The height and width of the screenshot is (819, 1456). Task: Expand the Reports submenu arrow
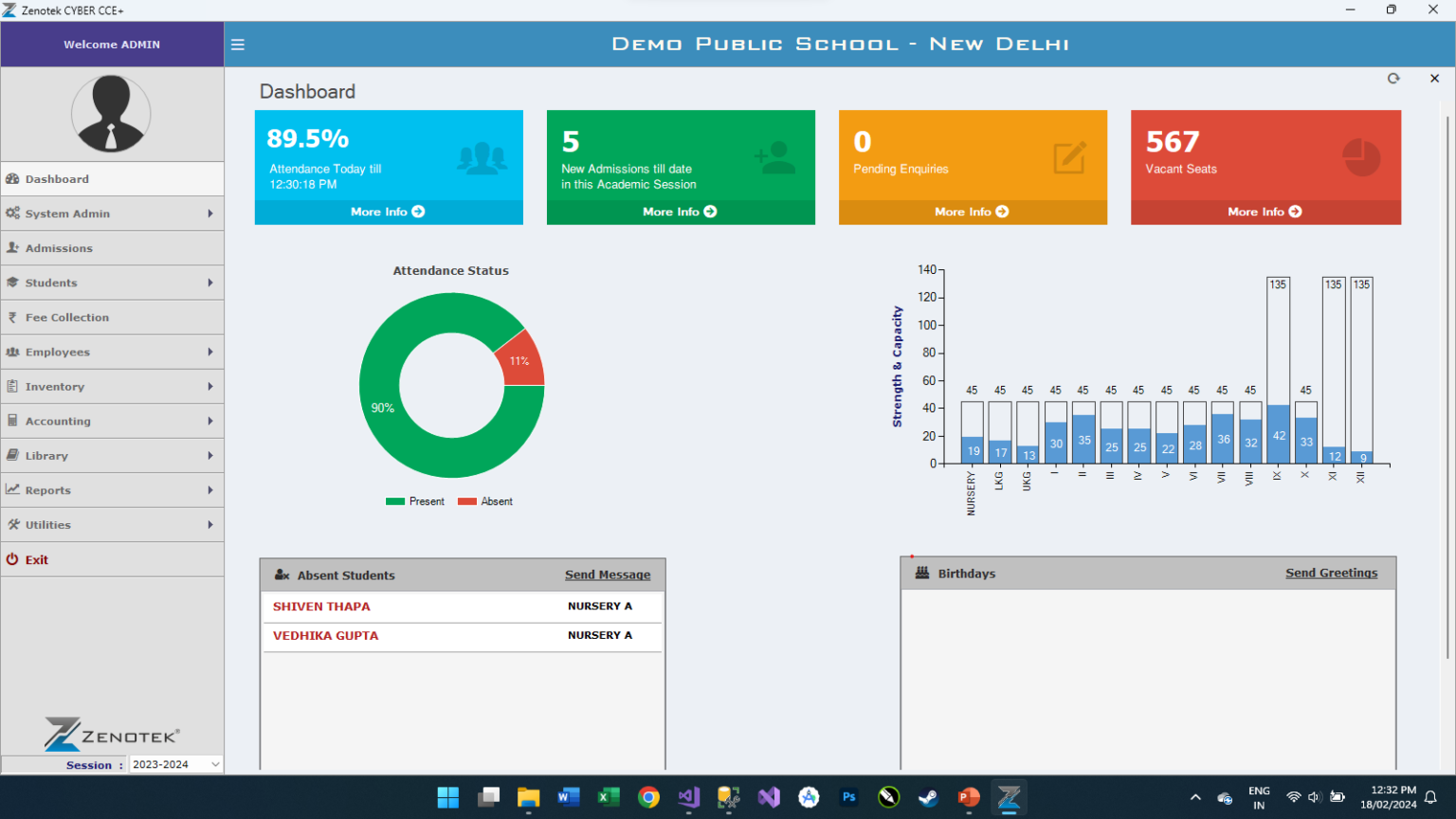point(210,491)
